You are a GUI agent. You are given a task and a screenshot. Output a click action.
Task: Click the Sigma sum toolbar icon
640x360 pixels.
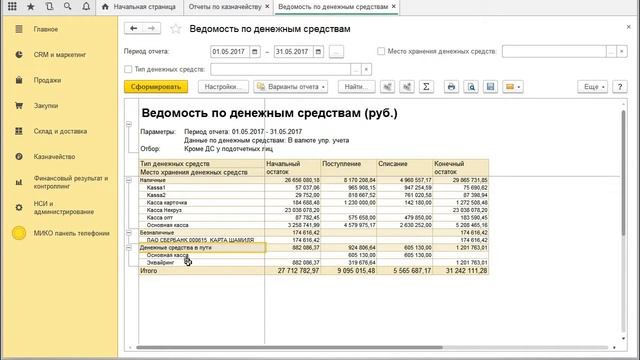pyautogui.click(x=426, y=87)
